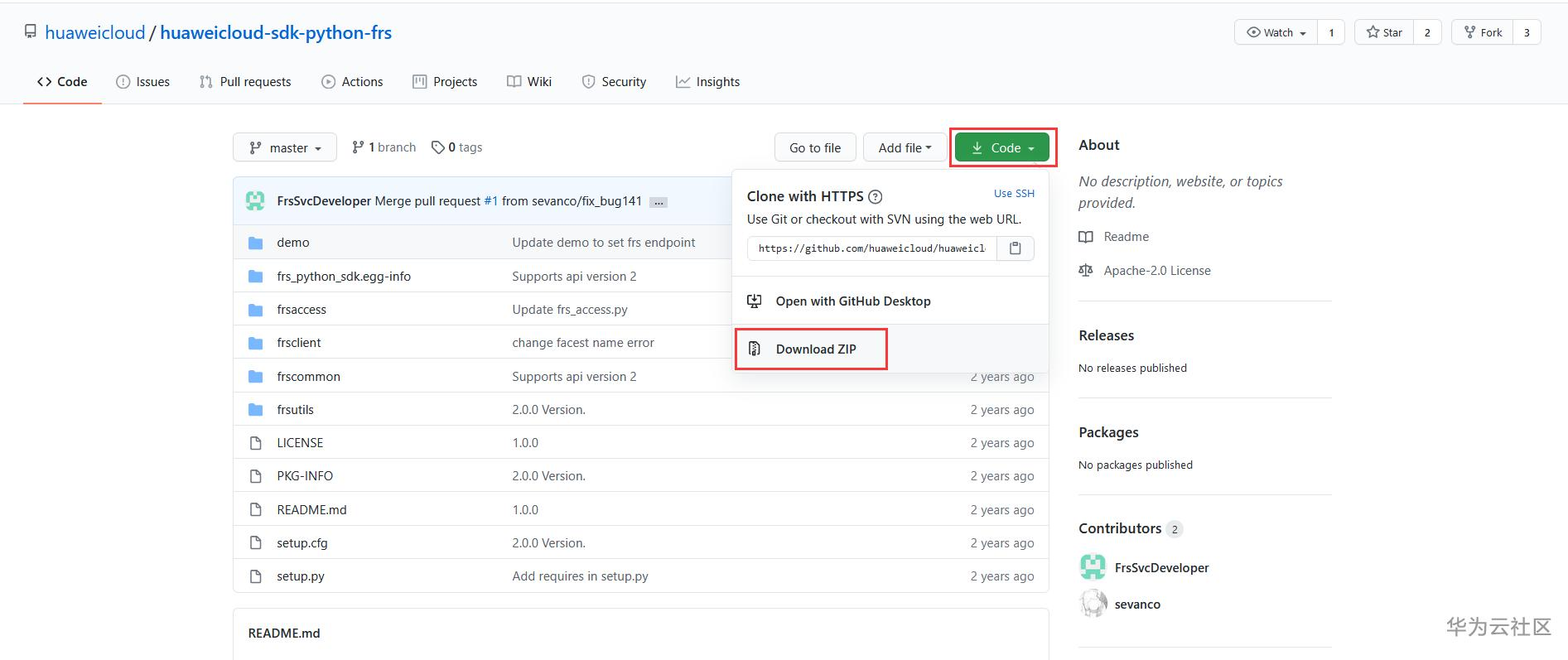1568x660 pixels.
Task: Click the FrsSvcDeveloper avatar in Contributors
Action: pyautogui.click(x=1093, y=567)
